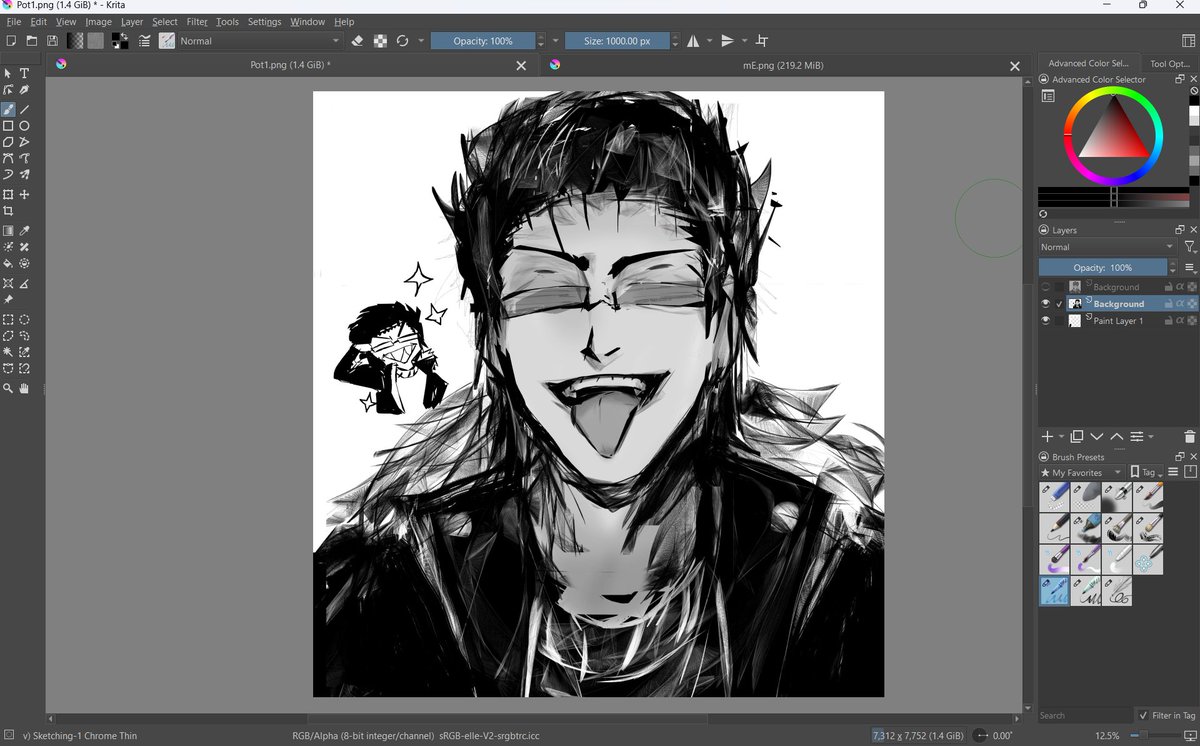Viewport: 1200px width, 746px height.
Task: Select the Freehand Brush tool
Action: coord(8,109)
